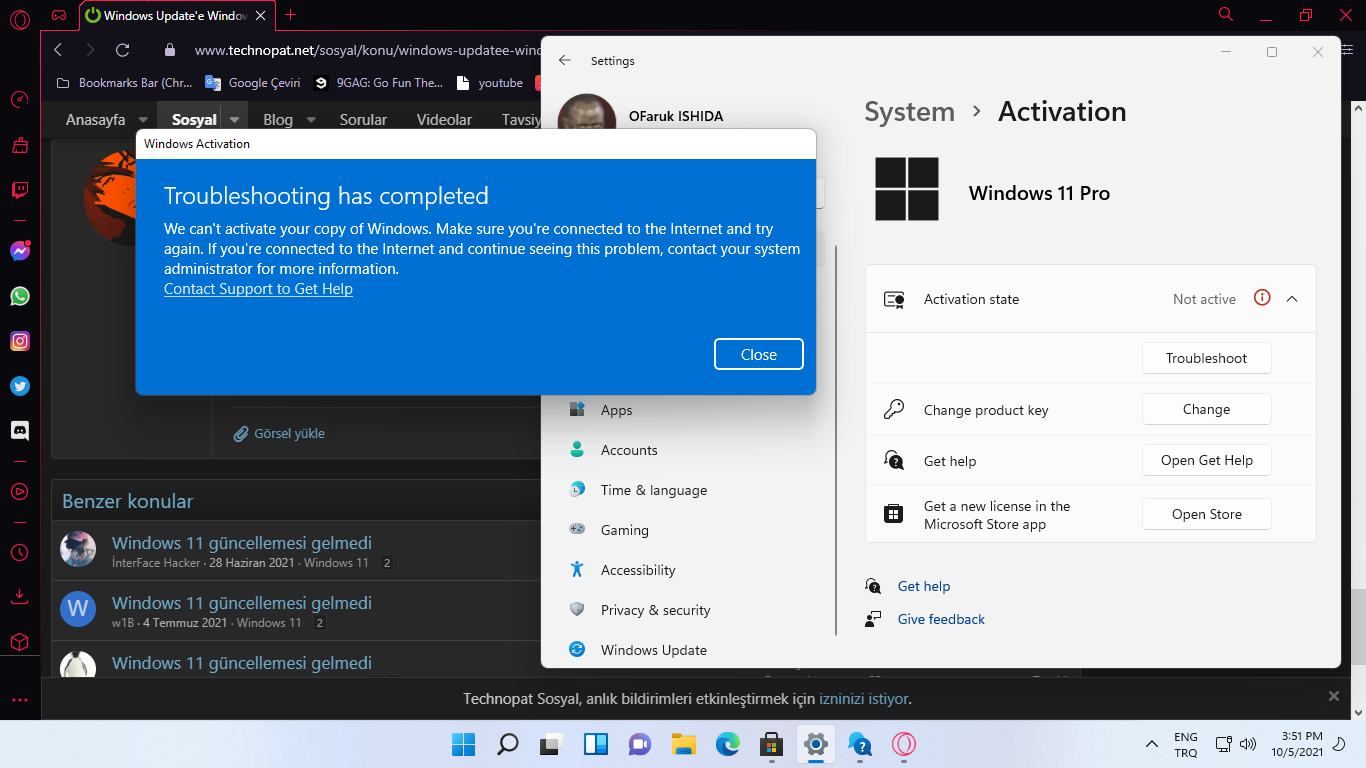Show hidden icons in the system tray
1366x768 pixels.
pyautogui.click(x=1151, y=744)
